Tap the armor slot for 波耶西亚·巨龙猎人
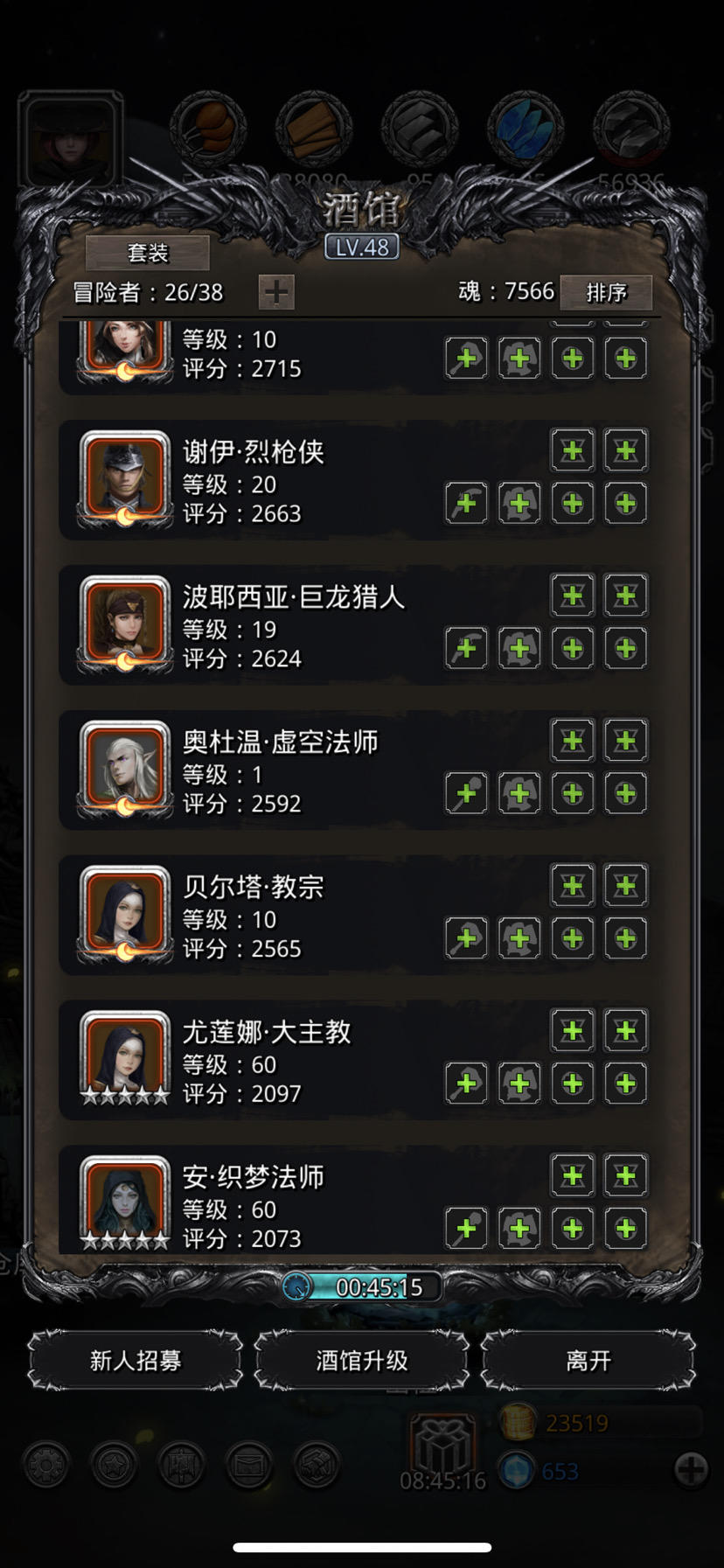724x1568 pixels. [519, 649]
